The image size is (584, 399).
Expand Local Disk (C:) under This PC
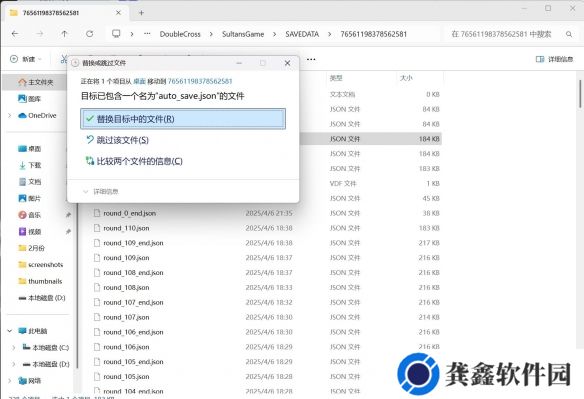(x=14, y=348)
